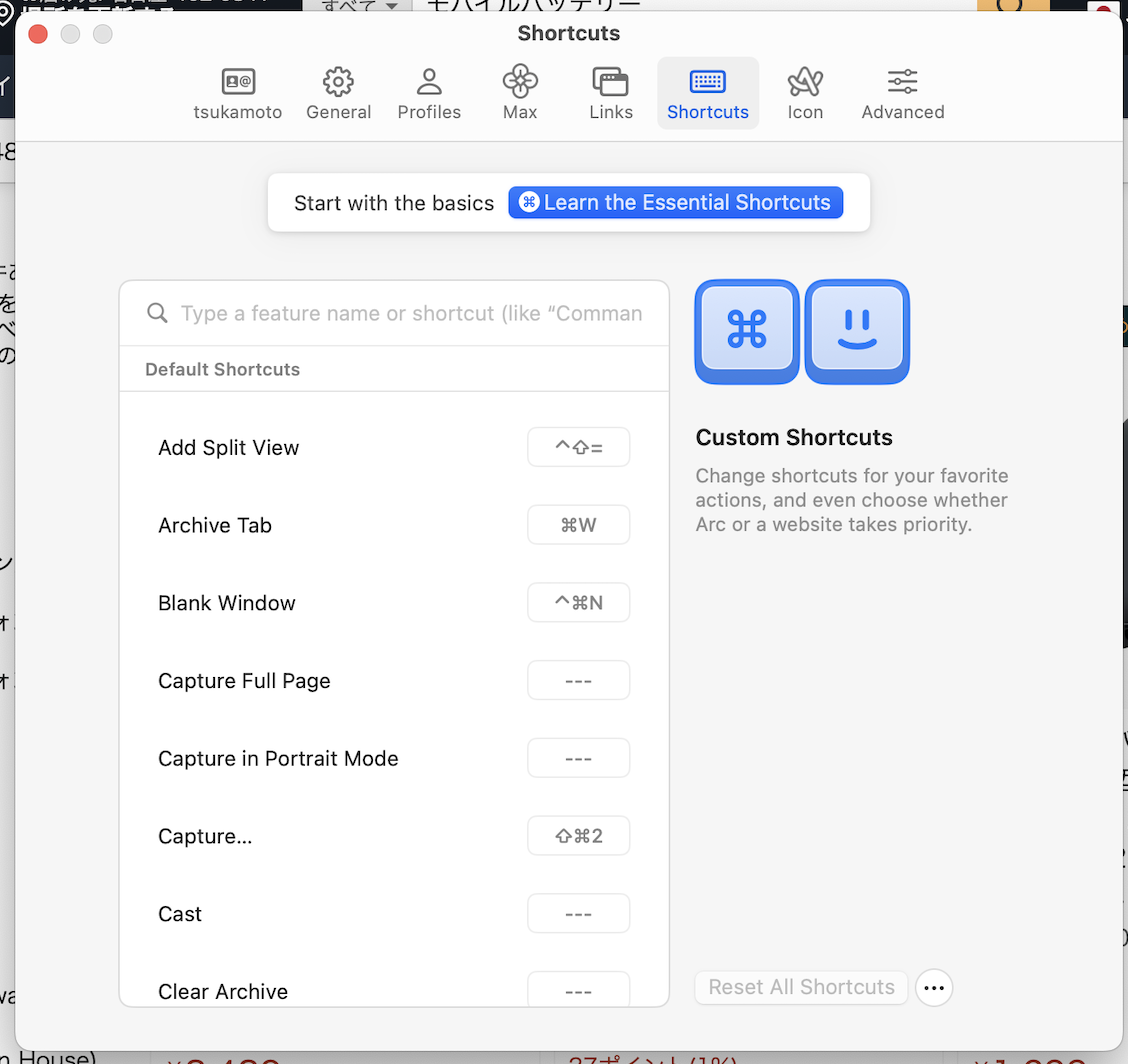Close the Shortcuts settings window
Screen dimensions: 1128x1064
tap(38, 34)
